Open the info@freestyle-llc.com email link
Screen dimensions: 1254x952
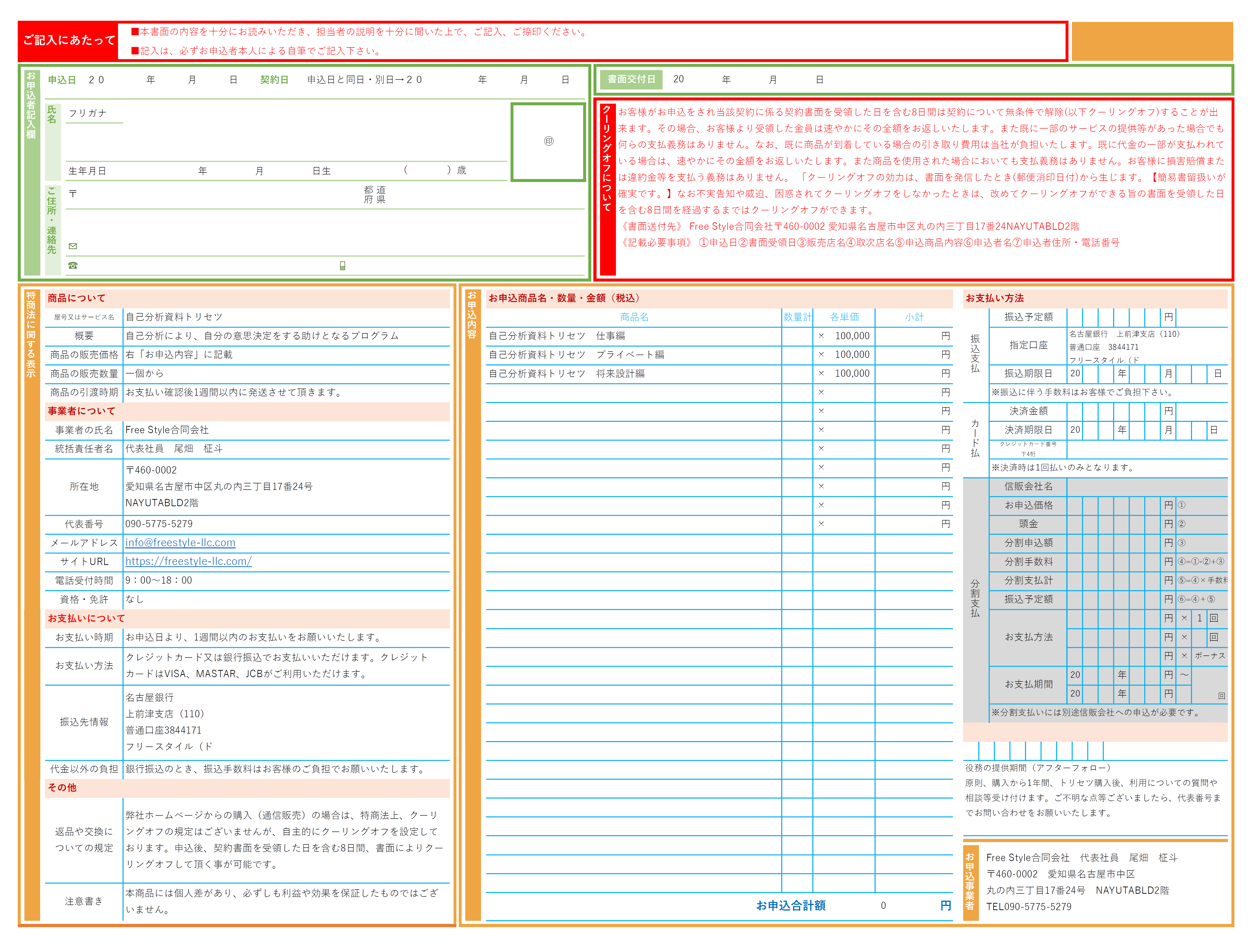tap(180, 542)
